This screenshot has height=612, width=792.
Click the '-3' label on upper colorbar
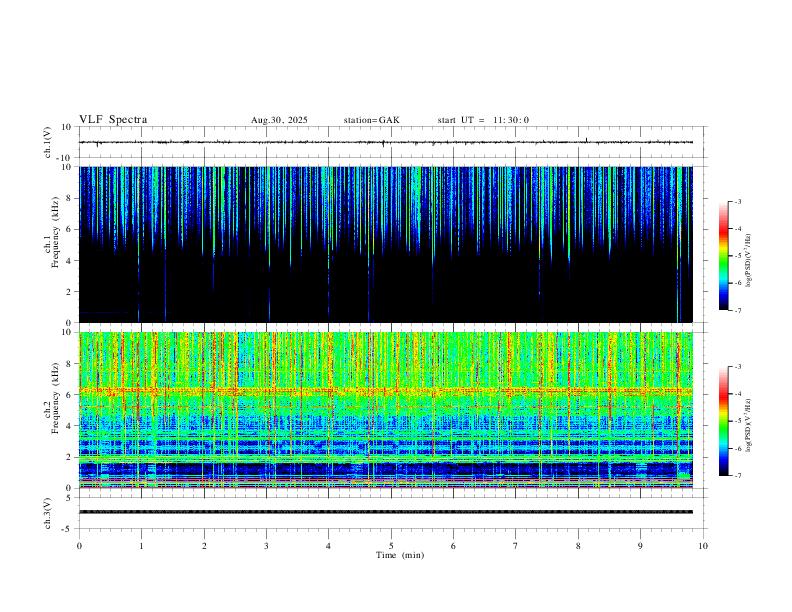pos(737,201)
